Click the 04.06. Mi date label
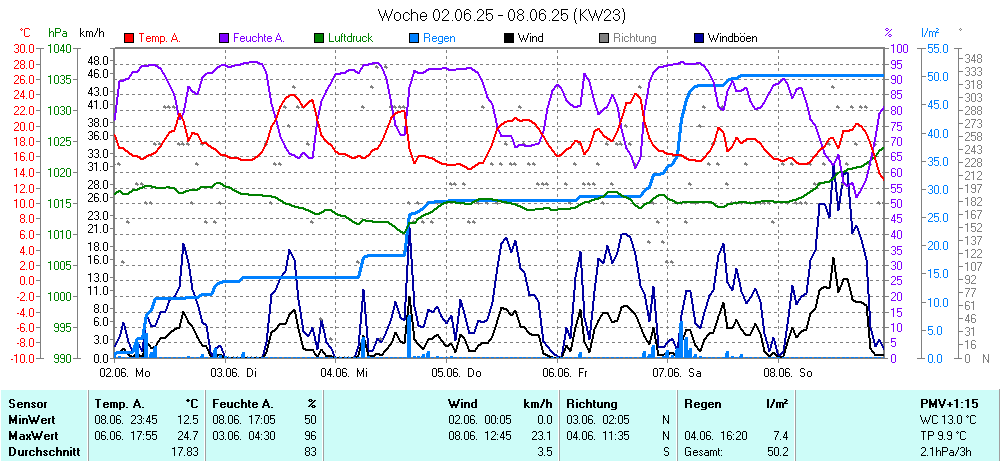Viewport: 1000px width, 461px height. (x=346, y=372)
